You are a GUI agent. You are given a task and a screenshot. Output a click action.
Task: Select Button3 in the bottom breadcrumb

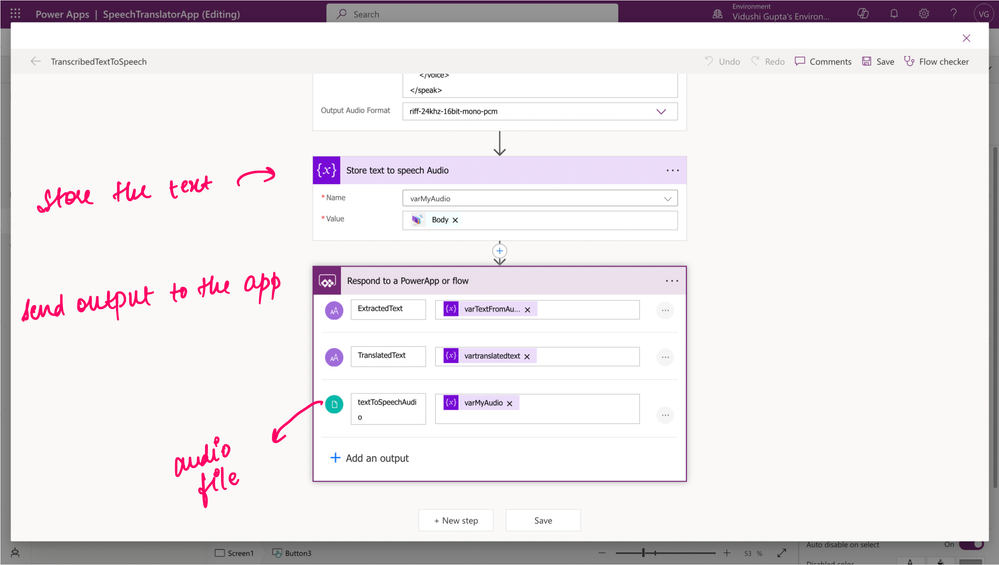292,553
